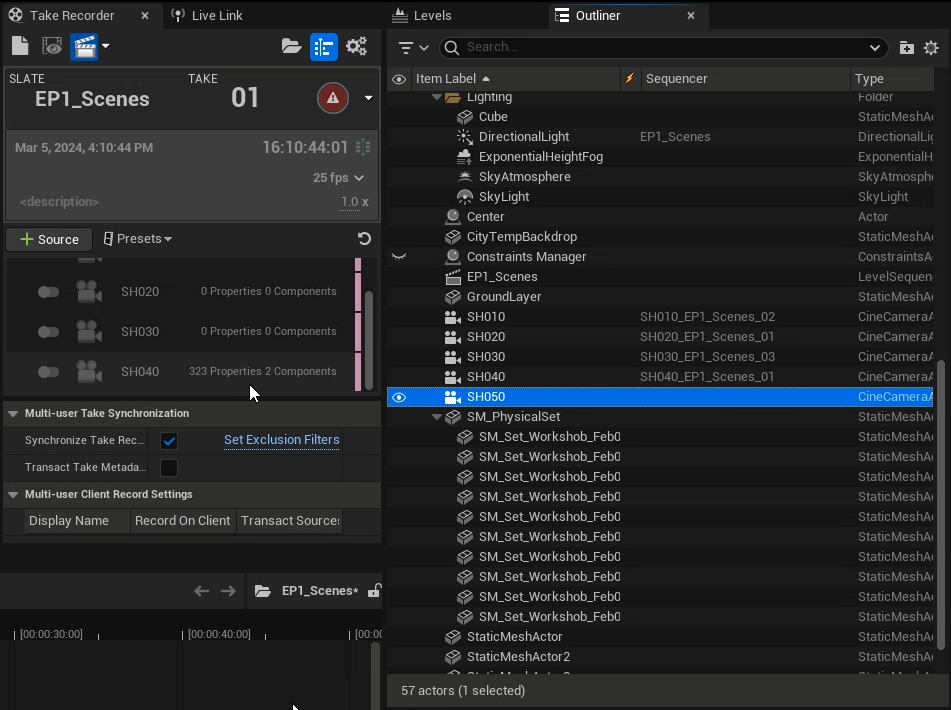Click the revert changes icon beside Presets
Viewport: 951px width, 710px height.
tap(364, 239)
